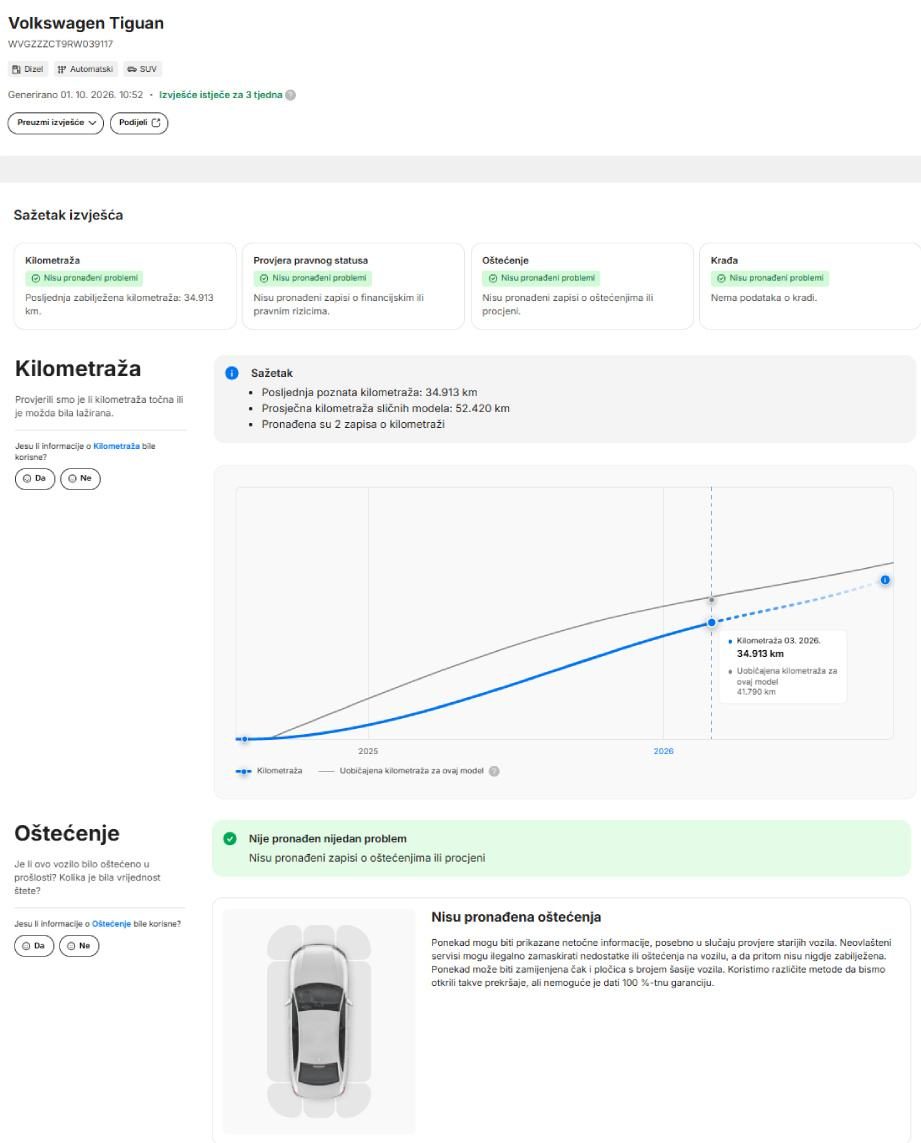921x1143 pixels.
Task: Open the Provjera pravnog statusa summary card
Action: [353, 286]
